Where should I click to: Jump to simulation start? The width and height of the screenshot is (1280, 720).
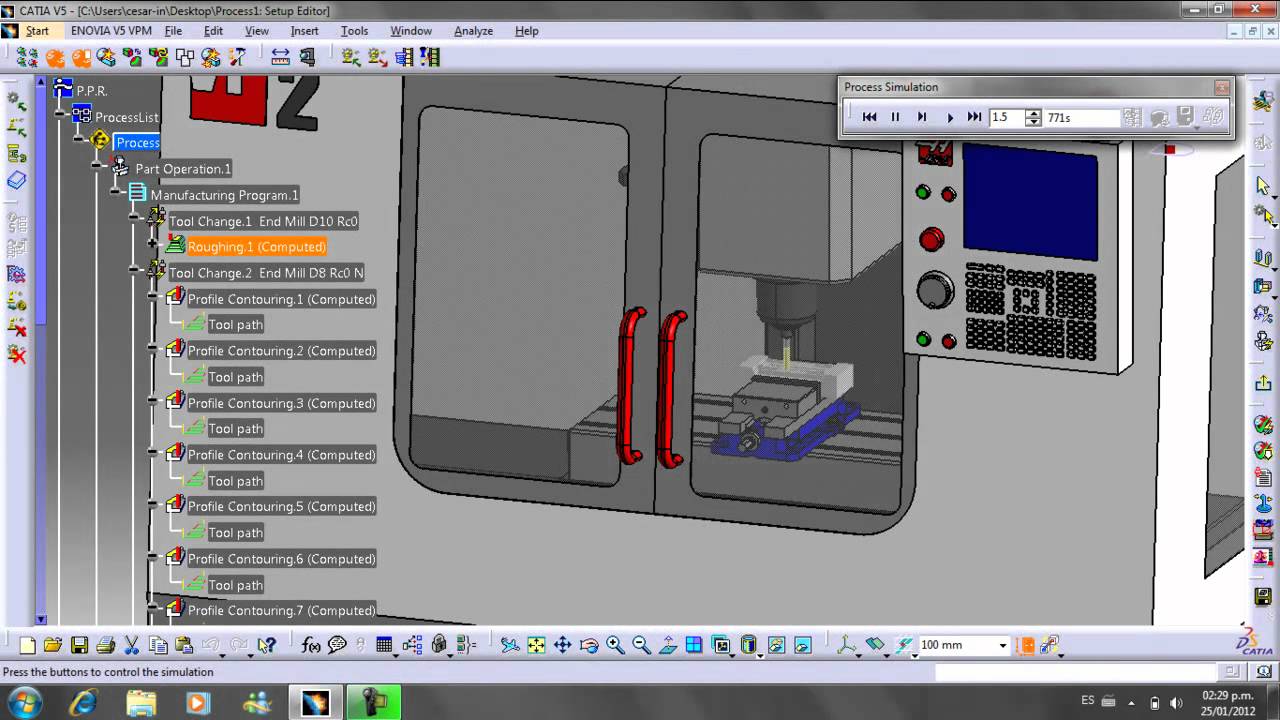click(869, 117)
